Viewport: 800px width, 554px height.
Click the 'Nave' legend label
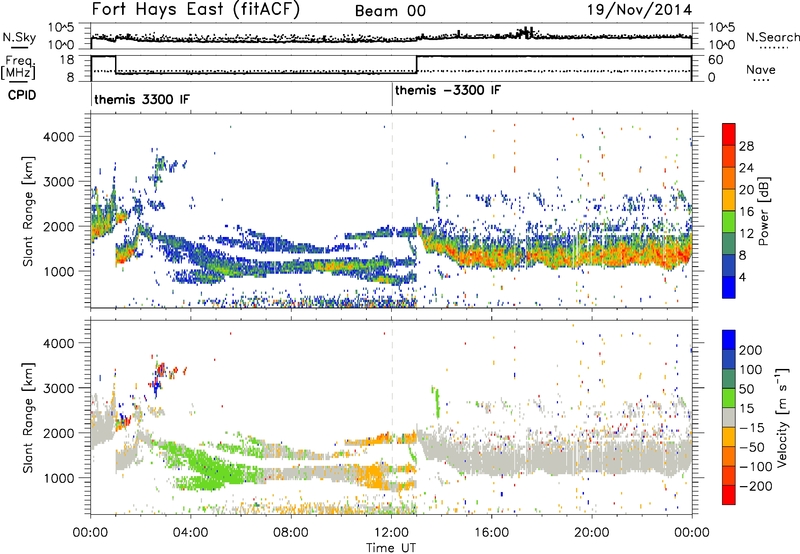pyautogui.click(x=761, y=69)
